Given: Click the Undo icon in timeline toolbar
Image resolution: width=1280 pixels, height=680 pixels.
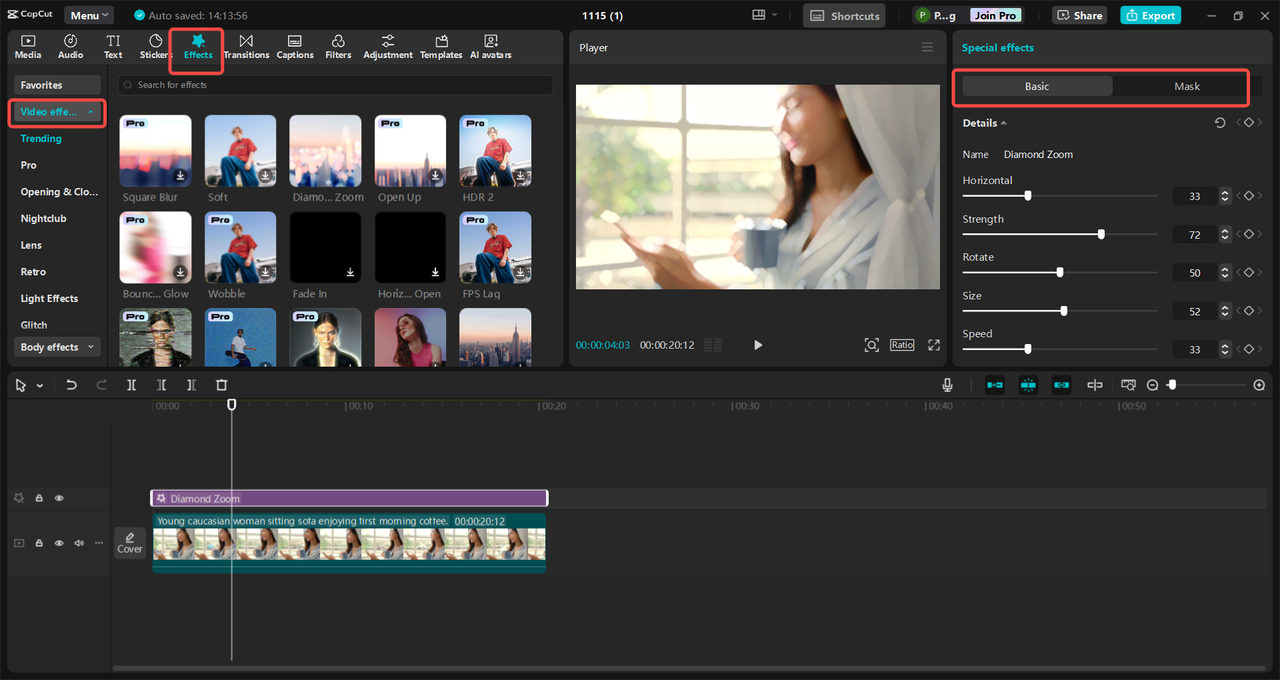Looking at the screenshot, I should pyautogui.click(x=71, y=385).
